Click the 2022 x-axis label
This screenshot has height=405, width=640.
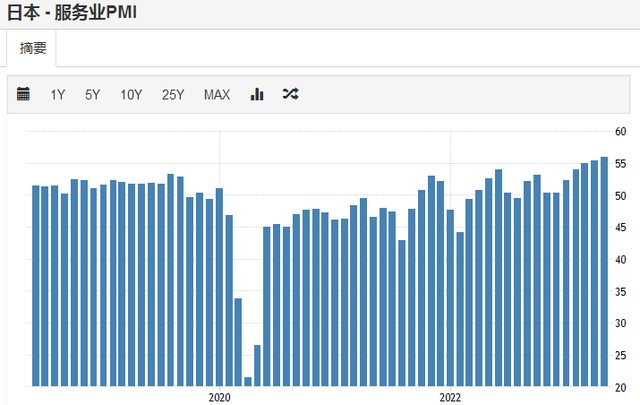pos(450,397)
